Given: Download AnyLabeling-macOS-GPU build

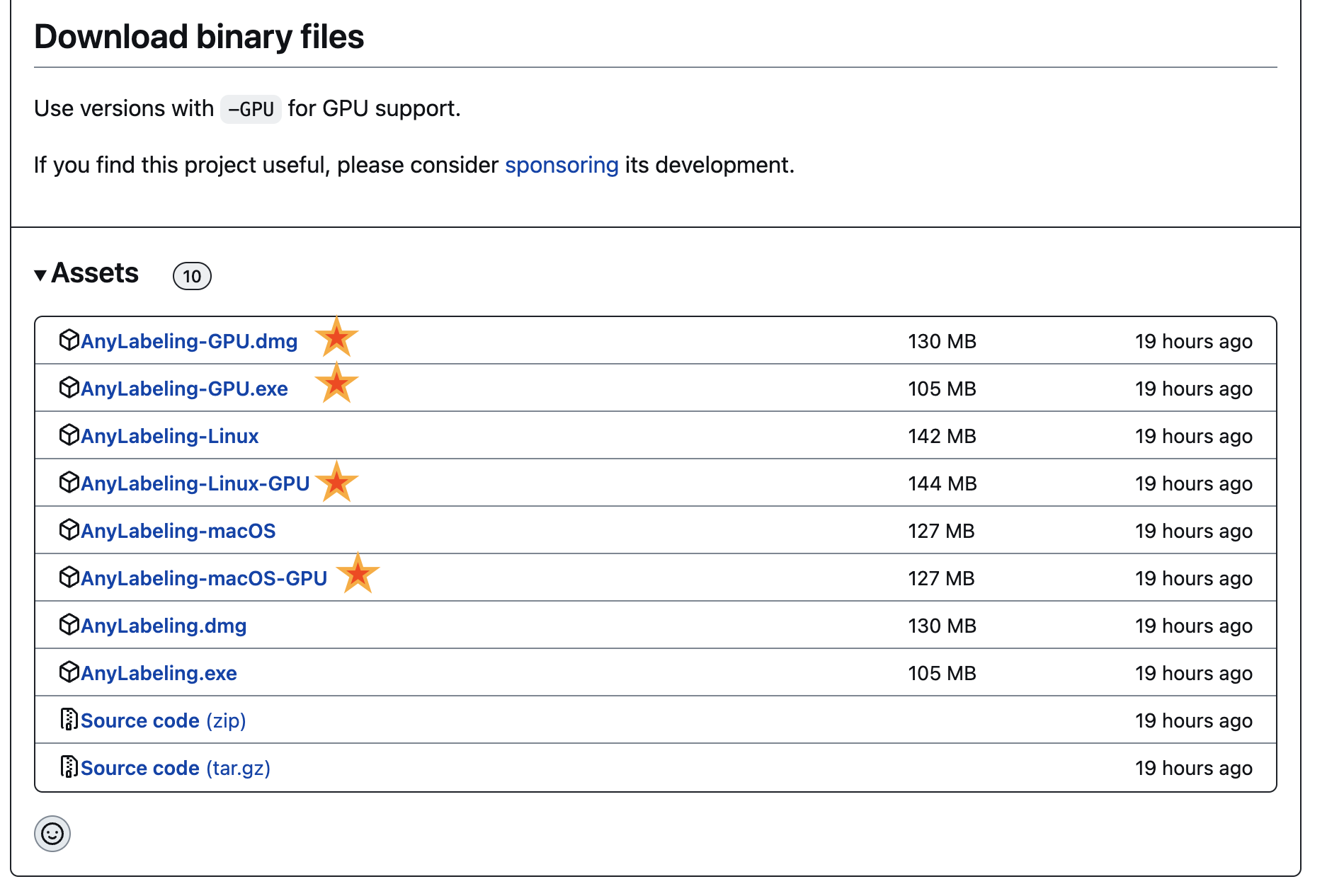Looking at the screenshot, I should 204,578.
